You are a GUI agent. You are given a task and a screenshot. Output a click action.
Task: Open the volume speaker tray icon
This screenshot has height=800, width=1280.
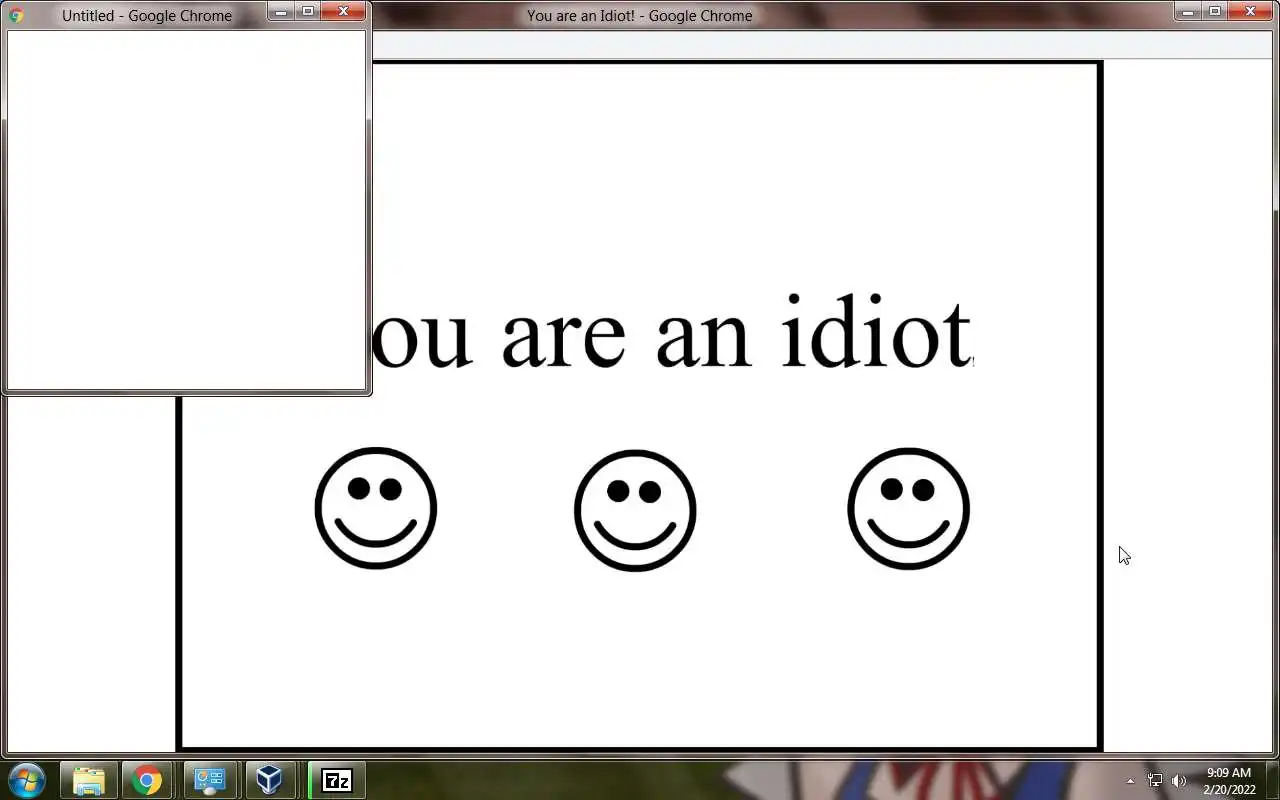1179,781
